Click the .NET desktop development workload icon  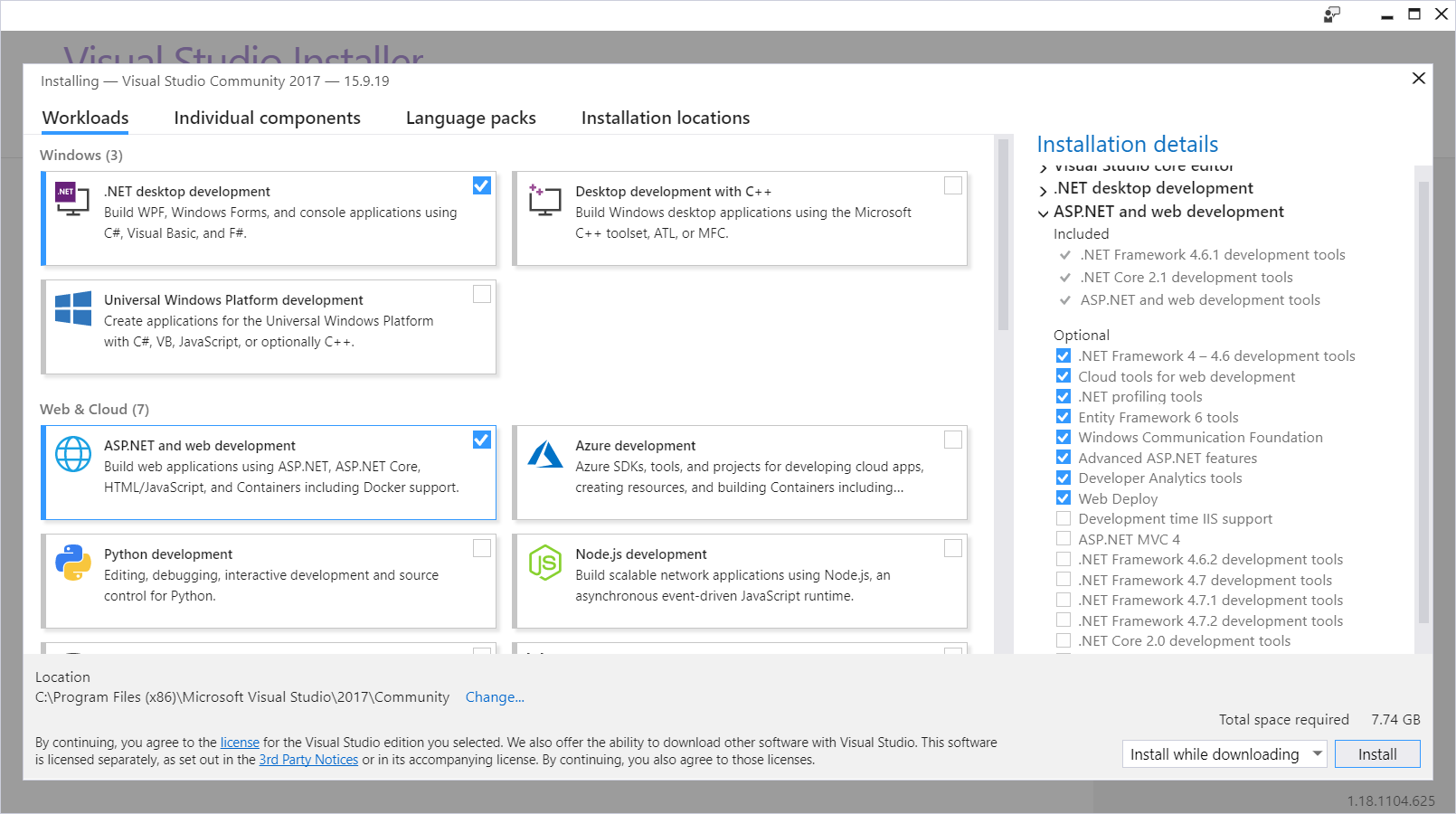point(72,200)
